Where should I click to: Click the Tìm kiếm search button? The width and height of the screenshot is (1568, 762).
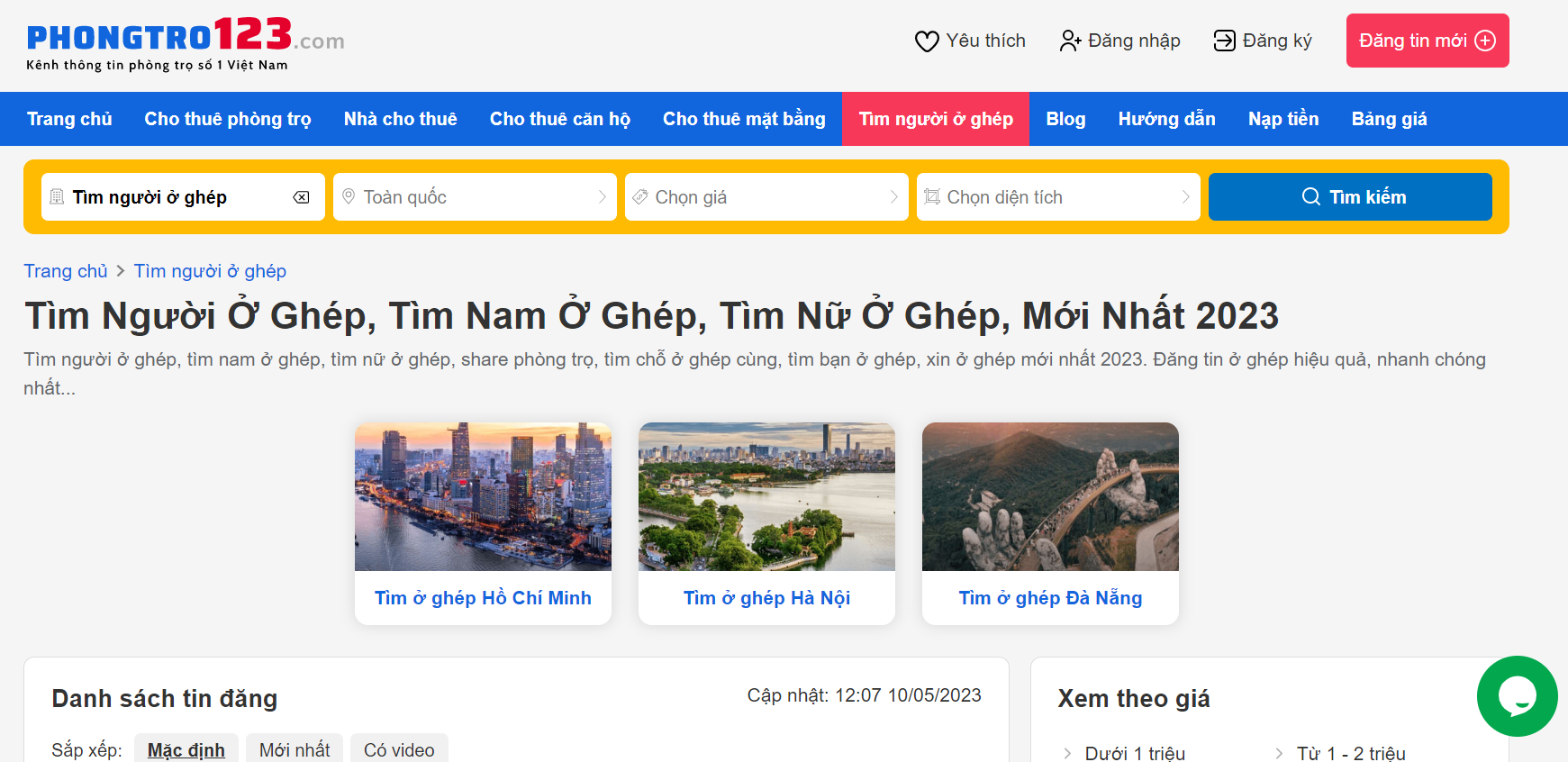point(1349,197)
